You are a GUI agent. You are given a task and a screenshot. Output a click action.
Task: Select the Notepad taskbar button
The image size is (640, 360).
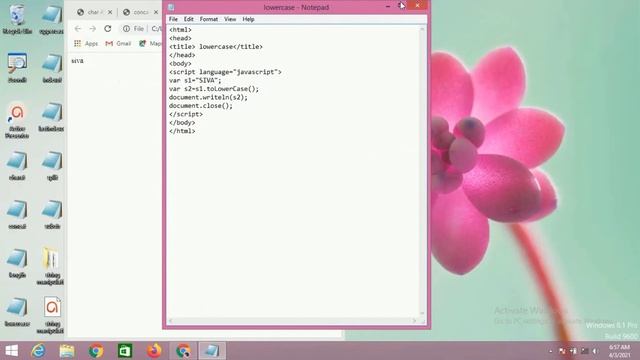click(212, 351)
